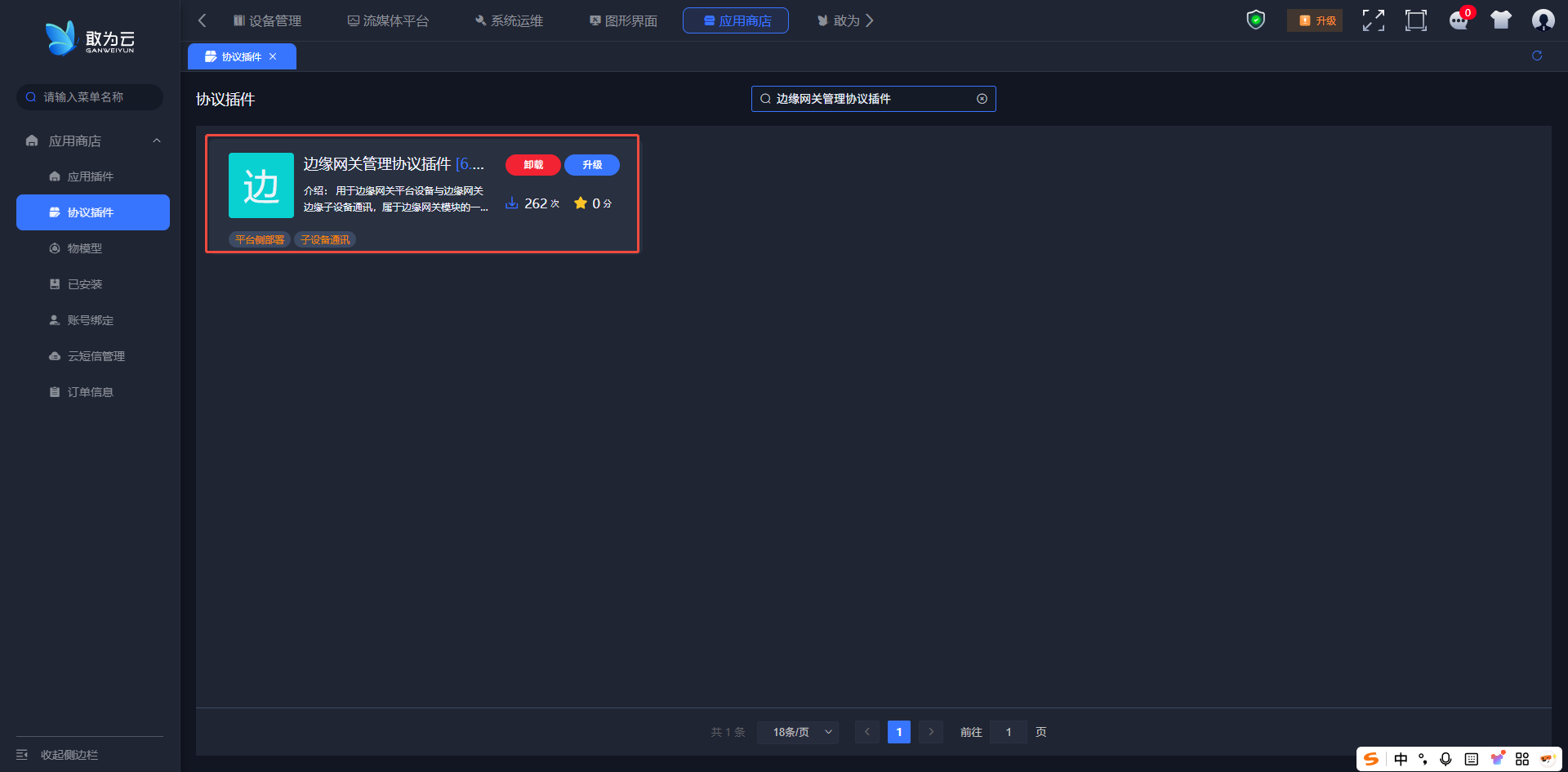The image size is (1568, 772).
Task: Click the go-to page number field
Action: (x=1009, y=732)
